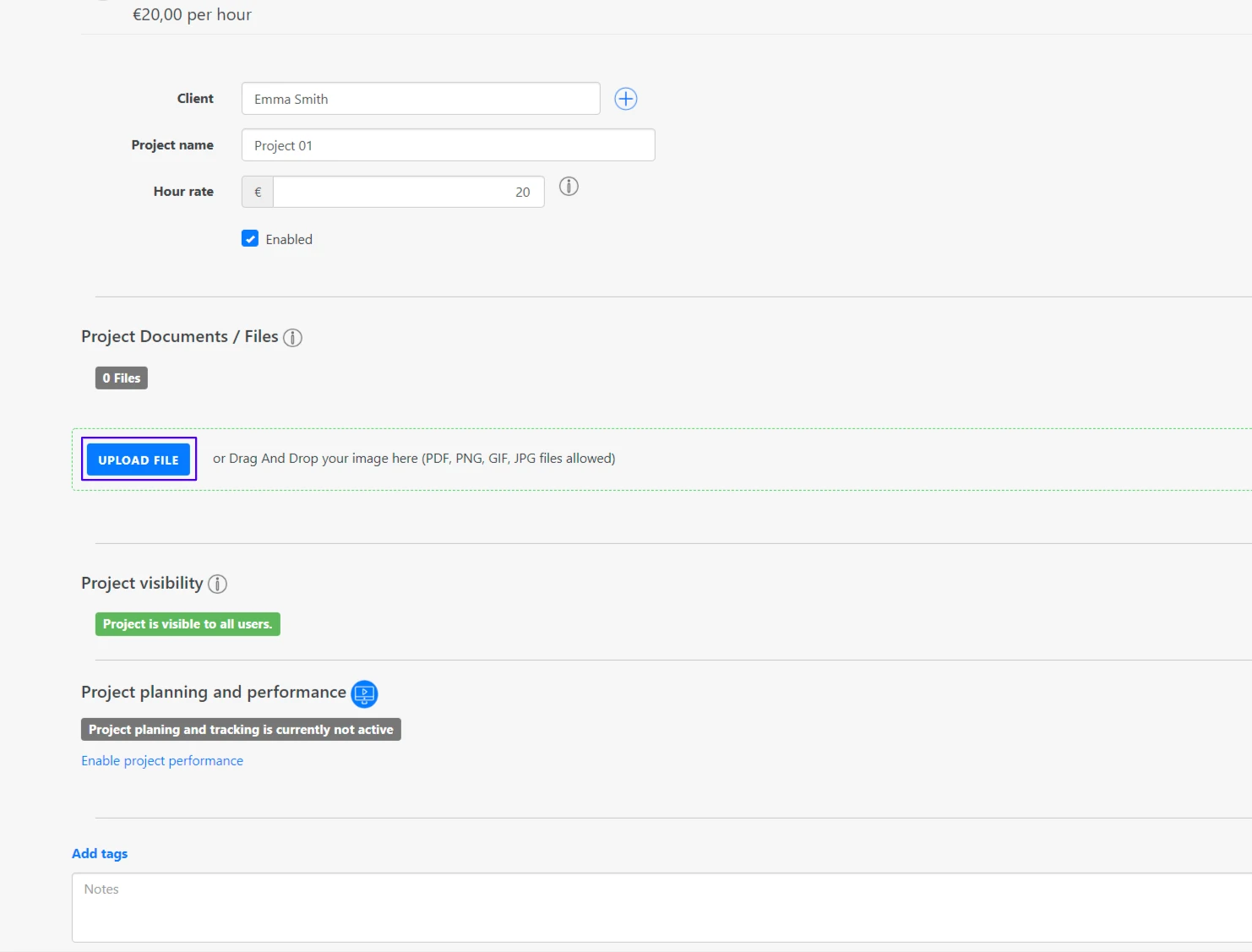Click the 0 Files badge
Image resolution: width=1252 pixels, height=952 pixels.
click(121, 378)
